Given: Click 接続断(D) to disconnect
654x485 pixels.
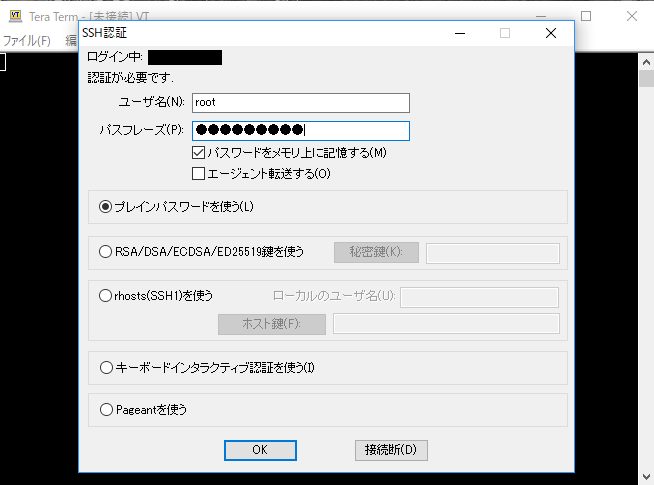Looking at the screenshot, I should click(391, 450).
